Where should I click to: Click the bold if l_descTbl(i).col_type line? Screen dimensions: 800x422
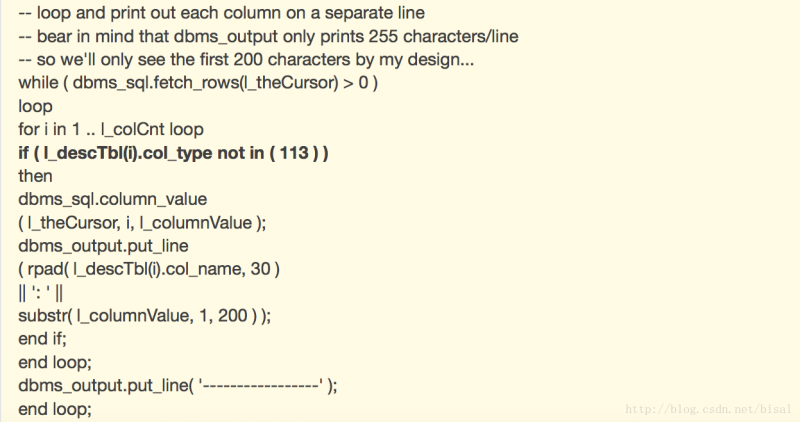[x=173, y=152]
